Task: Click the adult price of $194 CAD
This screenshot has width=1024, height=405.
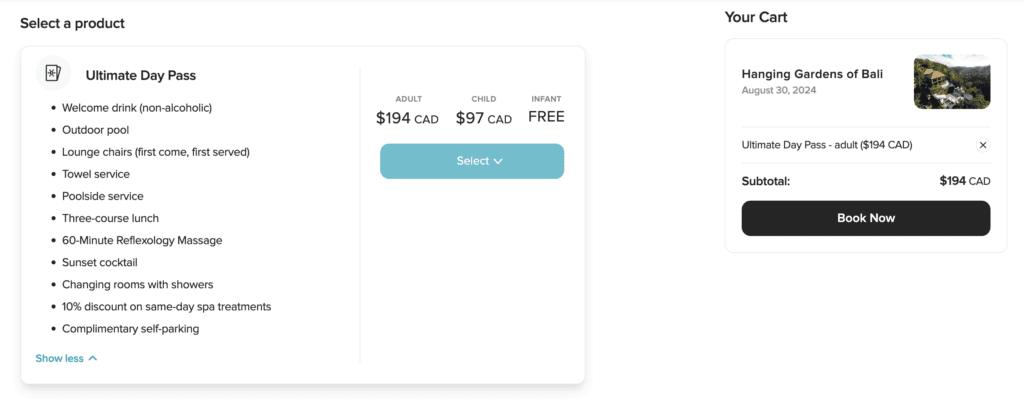Action: tap(408, 118)
